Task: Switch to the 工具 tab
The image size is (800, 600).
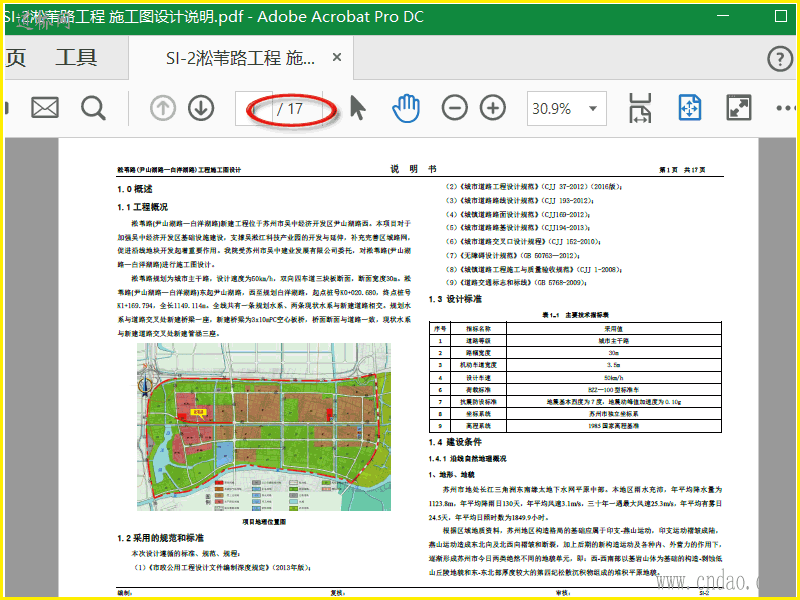Action: click(x=76, y=58)
